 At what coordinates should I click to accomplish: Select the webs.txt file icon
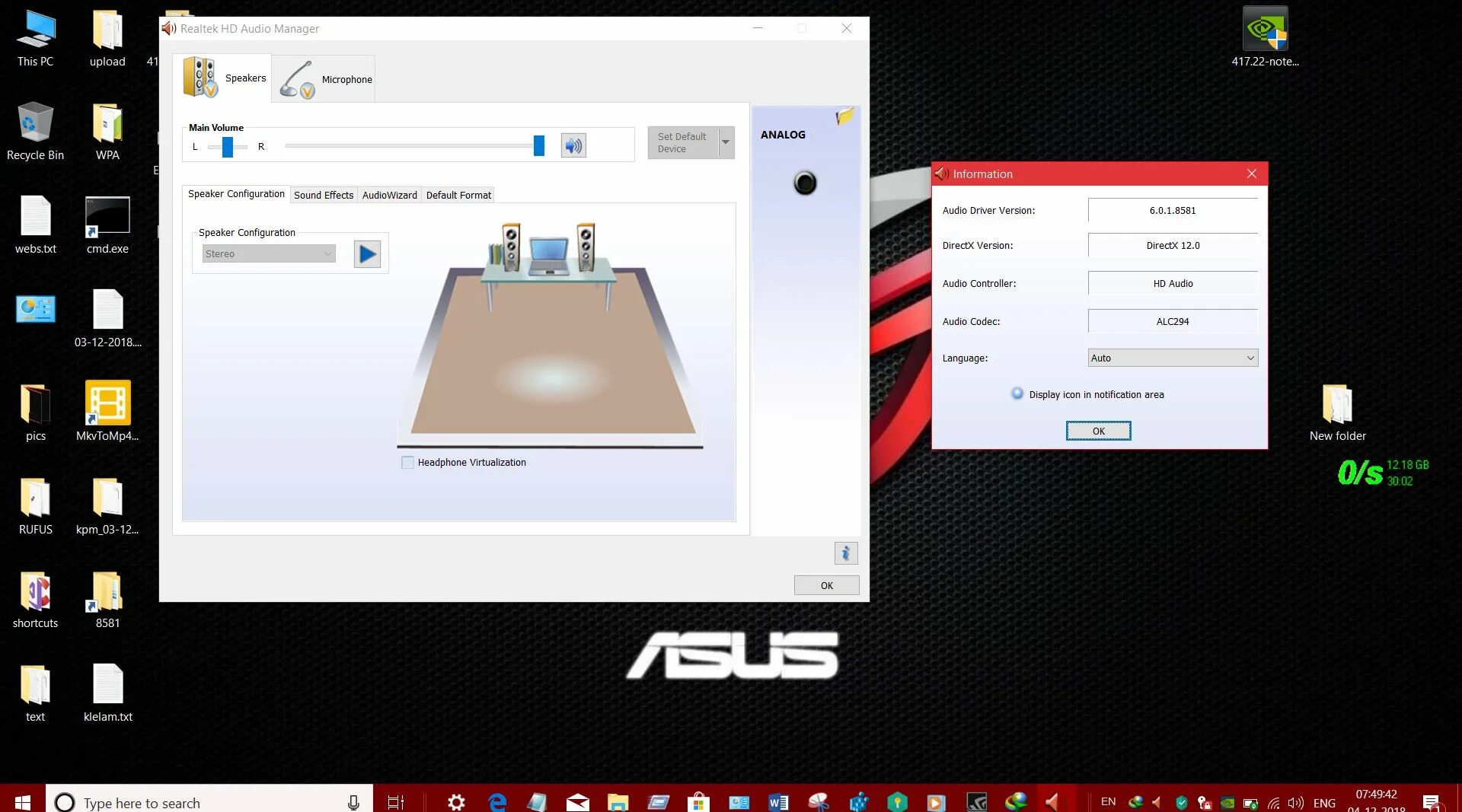35,225
